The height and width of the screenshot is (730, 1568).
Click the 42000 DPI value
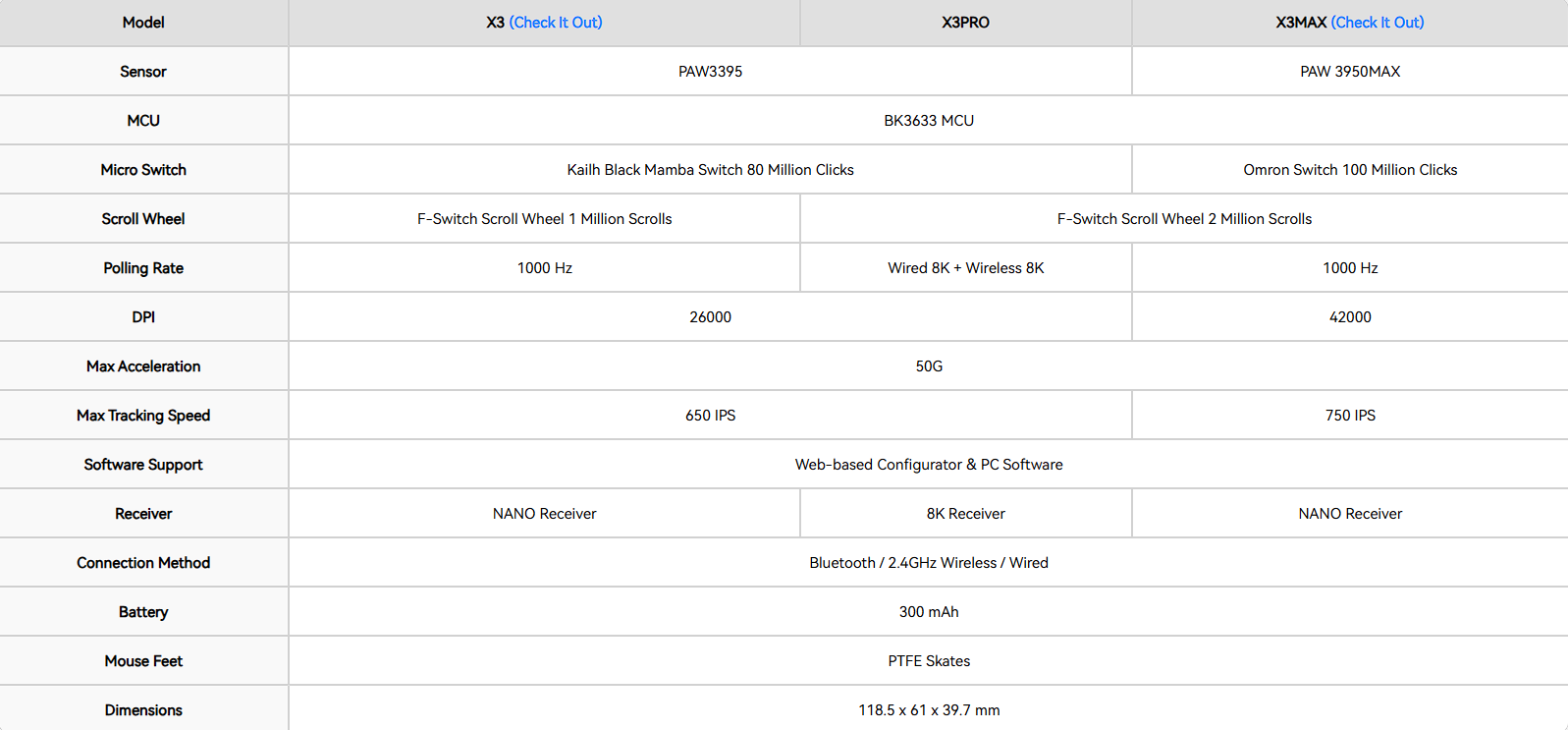[x=1350, y=317]
